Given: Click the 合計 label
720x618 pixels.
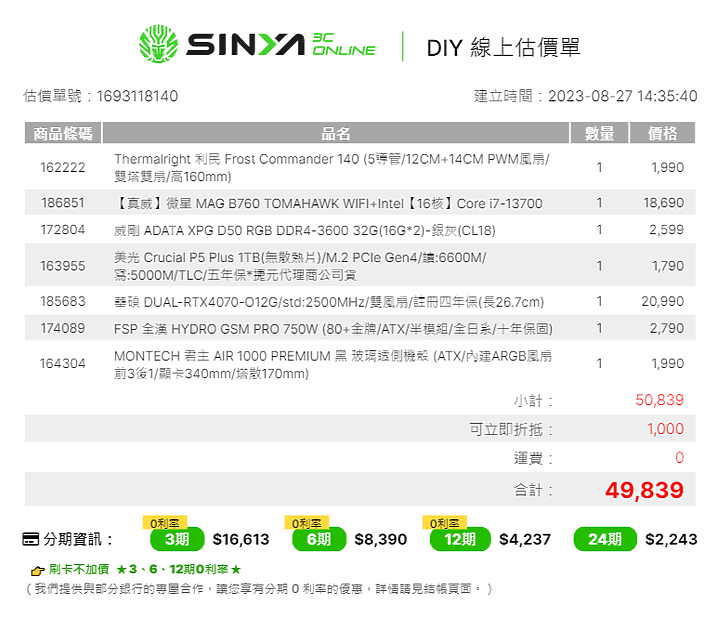Looking at the screenshot, I should pyautogui.click(x=533, y=490).
